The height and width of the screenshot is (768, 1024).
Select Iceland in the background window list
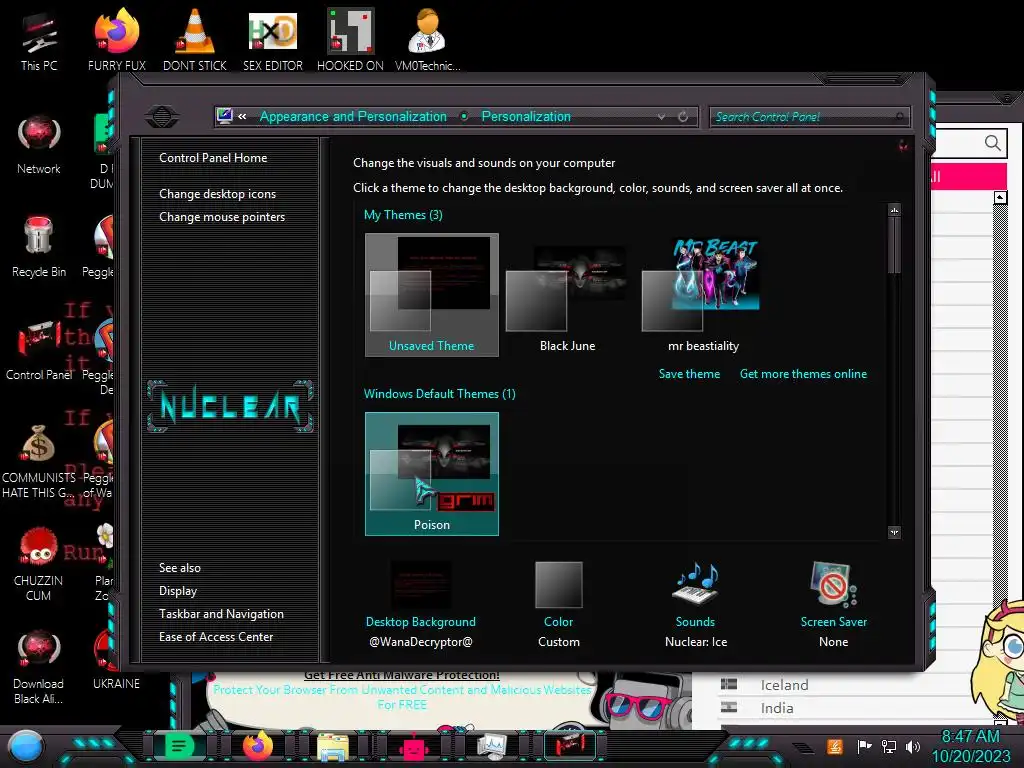coord(784,684)
